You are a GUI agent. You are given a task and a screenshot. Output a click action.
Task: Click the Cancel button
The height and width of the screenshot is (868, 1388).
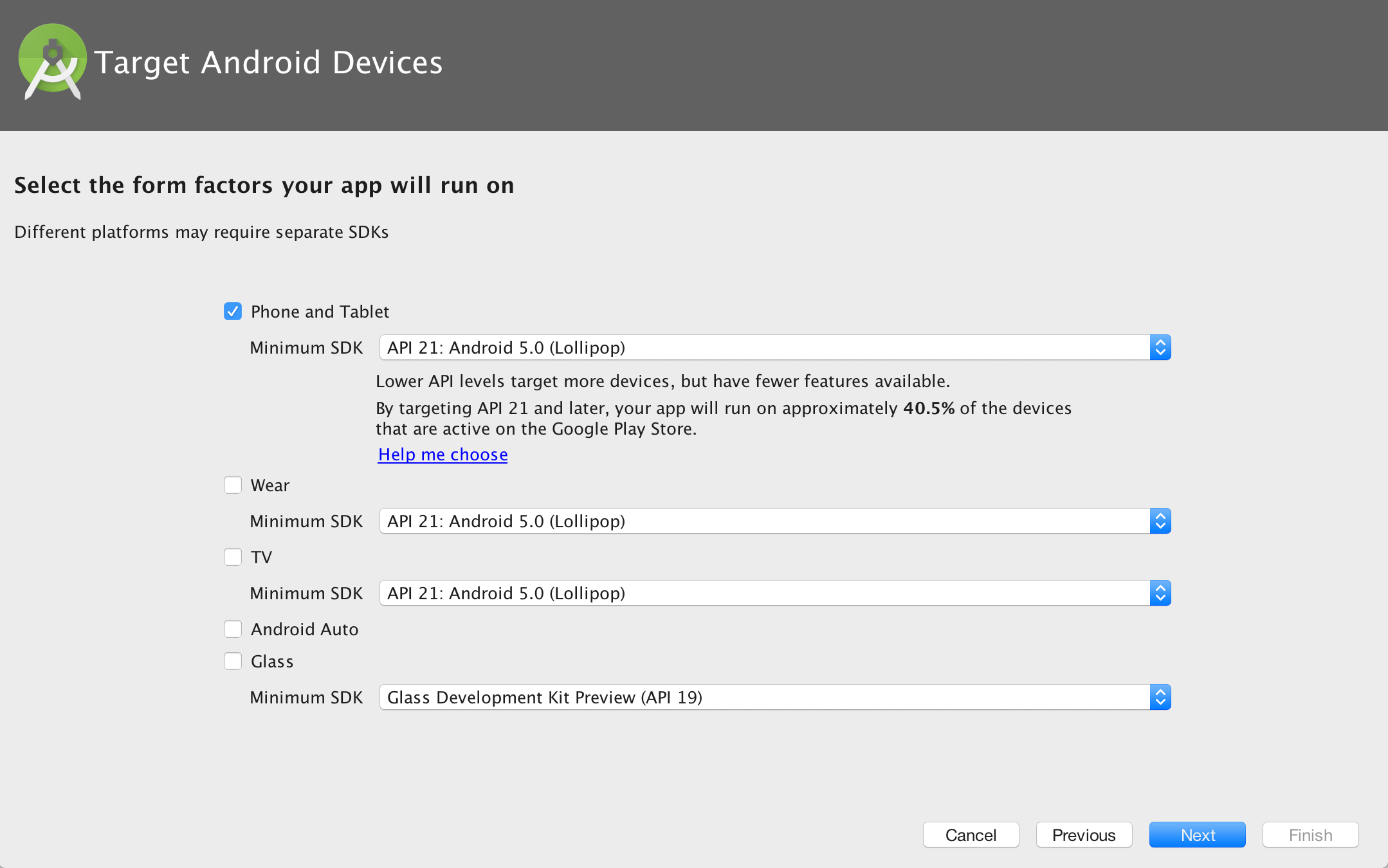pos(971,835)
